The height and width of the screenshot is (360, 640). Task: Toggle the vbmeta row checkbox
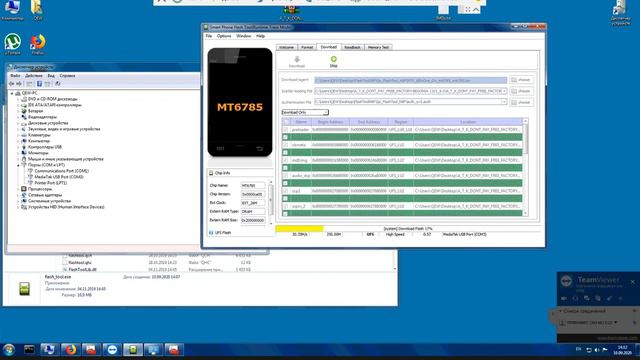pyautogui.click(x=286, y=145)
